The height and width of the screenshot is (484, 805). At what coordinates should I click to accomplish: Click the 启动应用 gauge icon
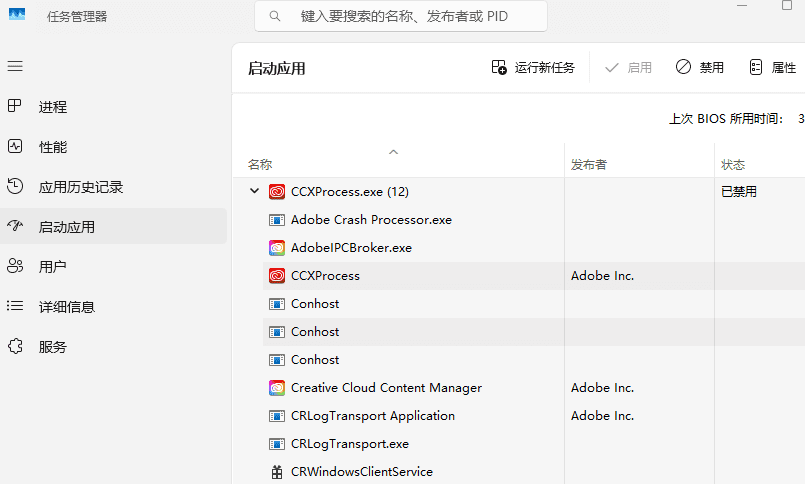click(x=15, y=225)
